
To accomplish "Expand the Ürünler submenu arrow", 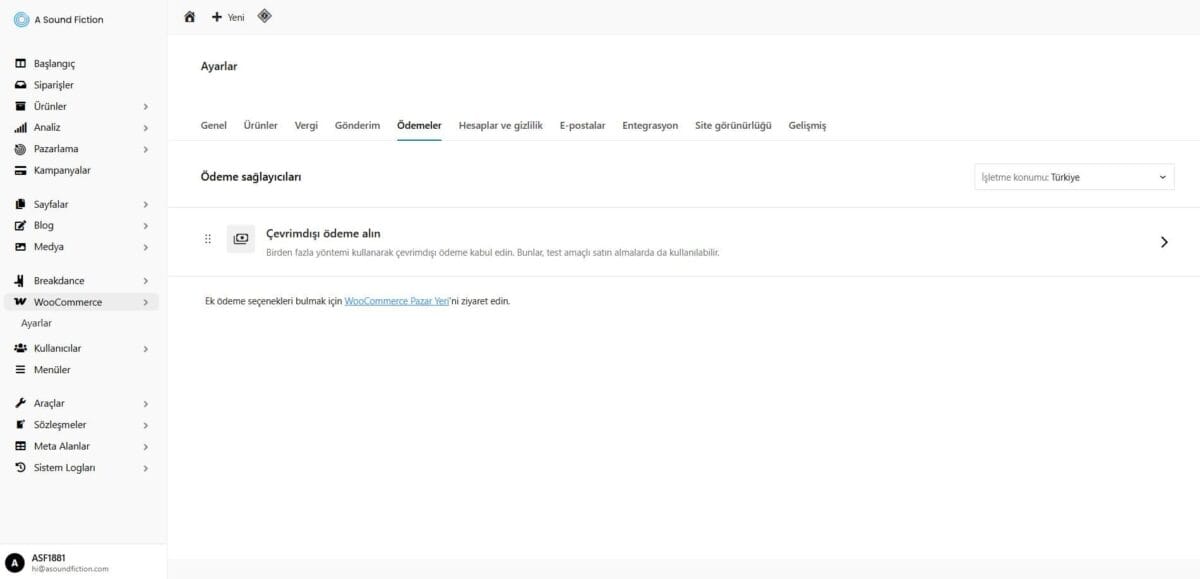I will point(146,105).
